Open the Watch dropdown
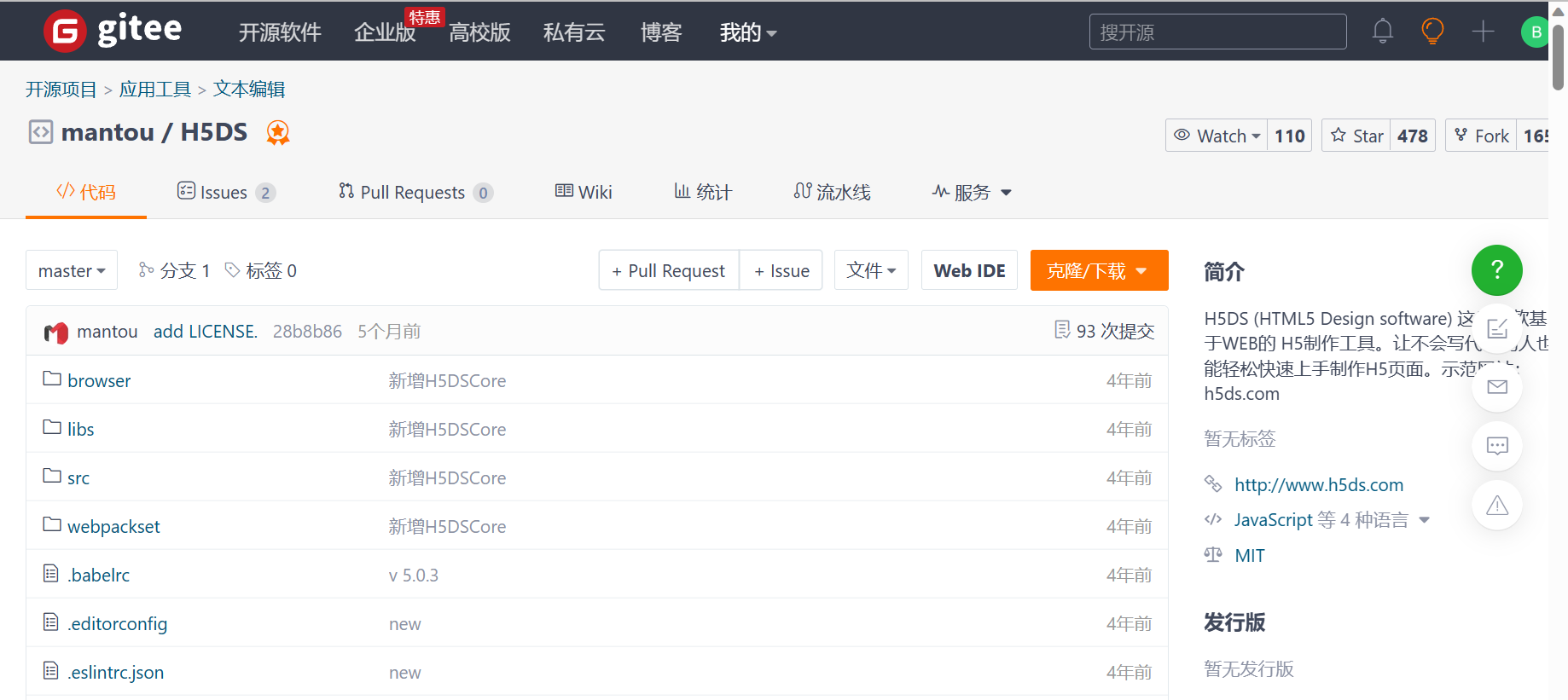The height and width of the screenshot is (700, 1568). (x=1217, y=136)
